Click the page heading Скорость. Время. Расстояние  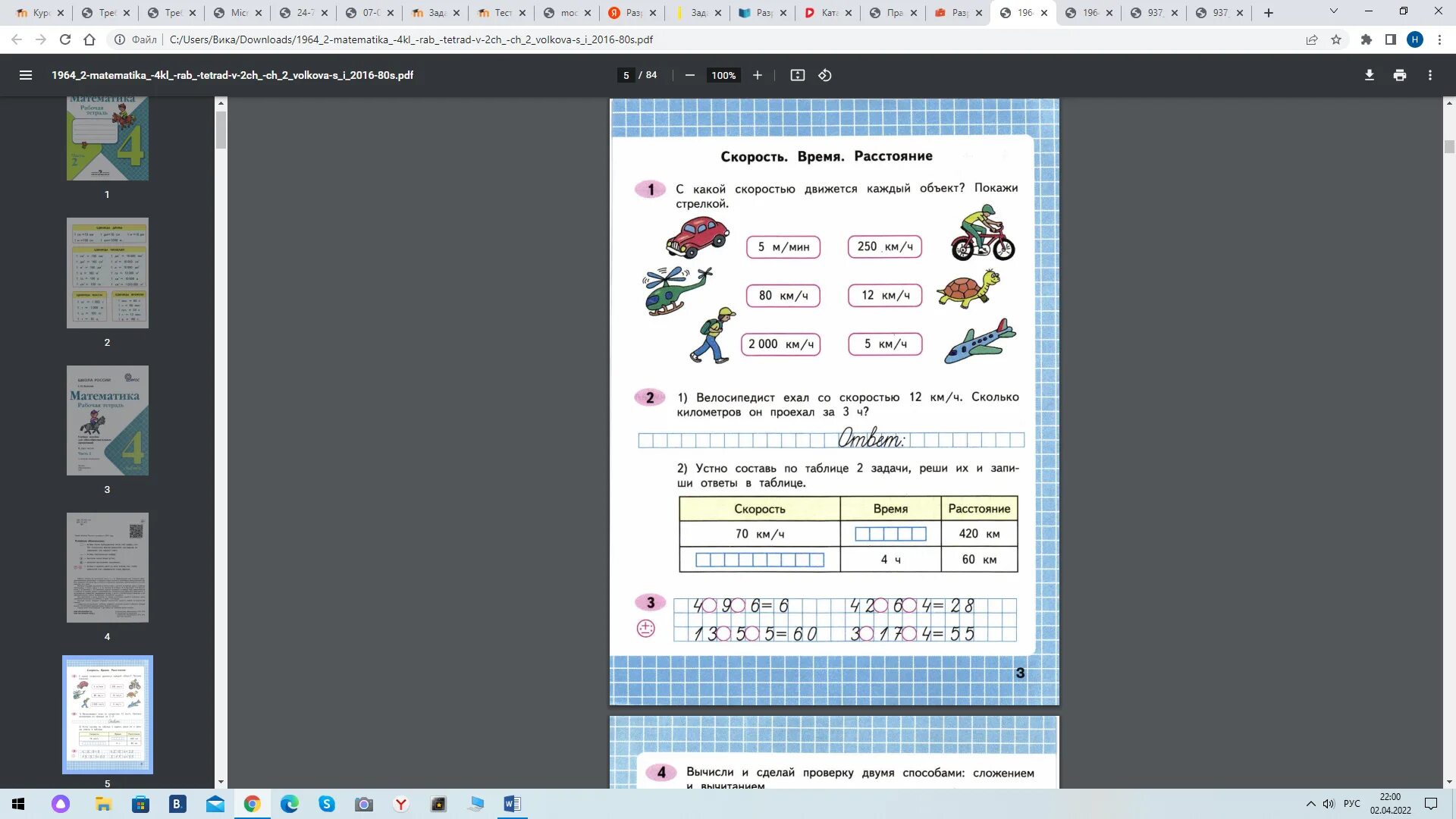coord(826,156)
